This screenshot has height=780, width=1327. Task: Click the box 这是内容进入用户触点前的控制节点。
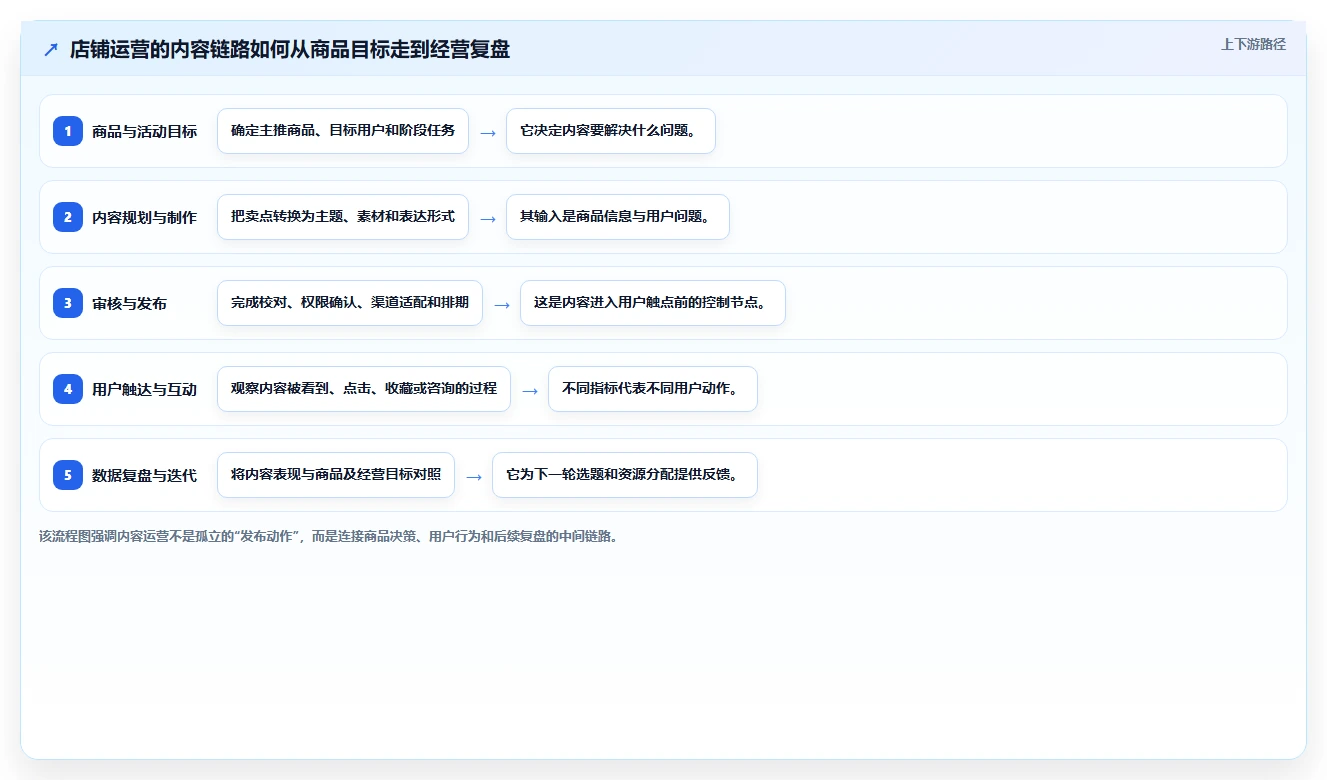(653, 303)
